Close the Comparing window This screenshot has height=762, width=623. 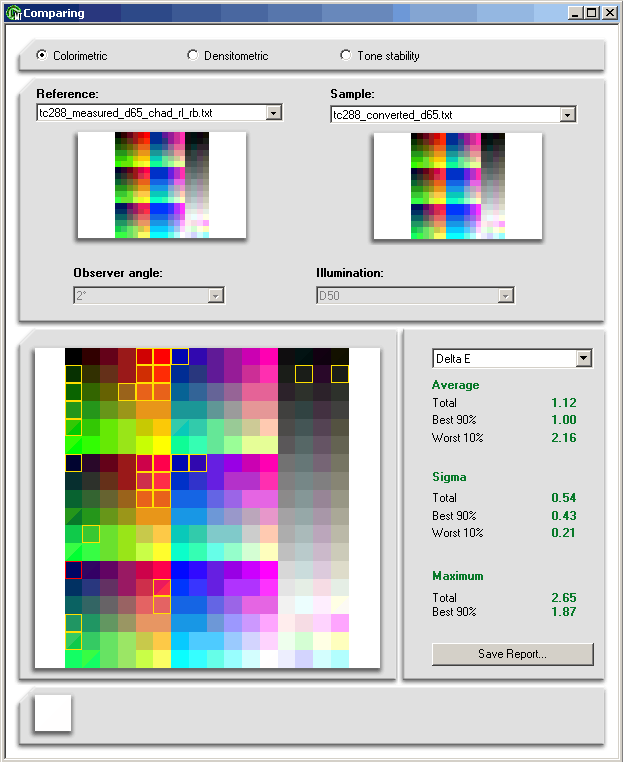(609, 13)
